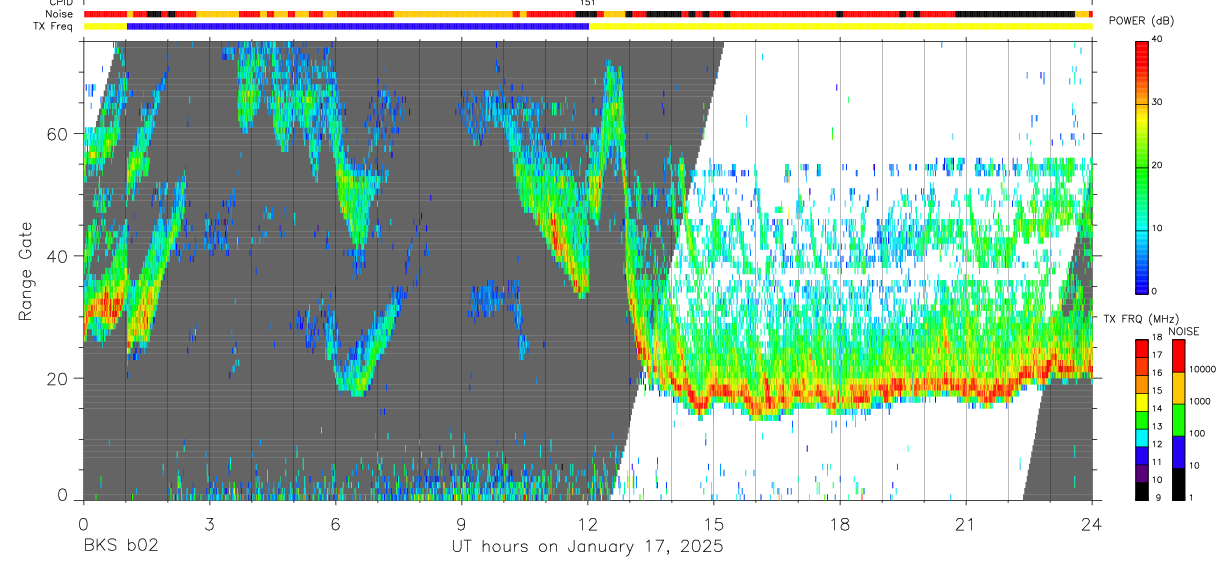Select the red top segment of NOISE legend
1228x567 pixels.
1179,356
